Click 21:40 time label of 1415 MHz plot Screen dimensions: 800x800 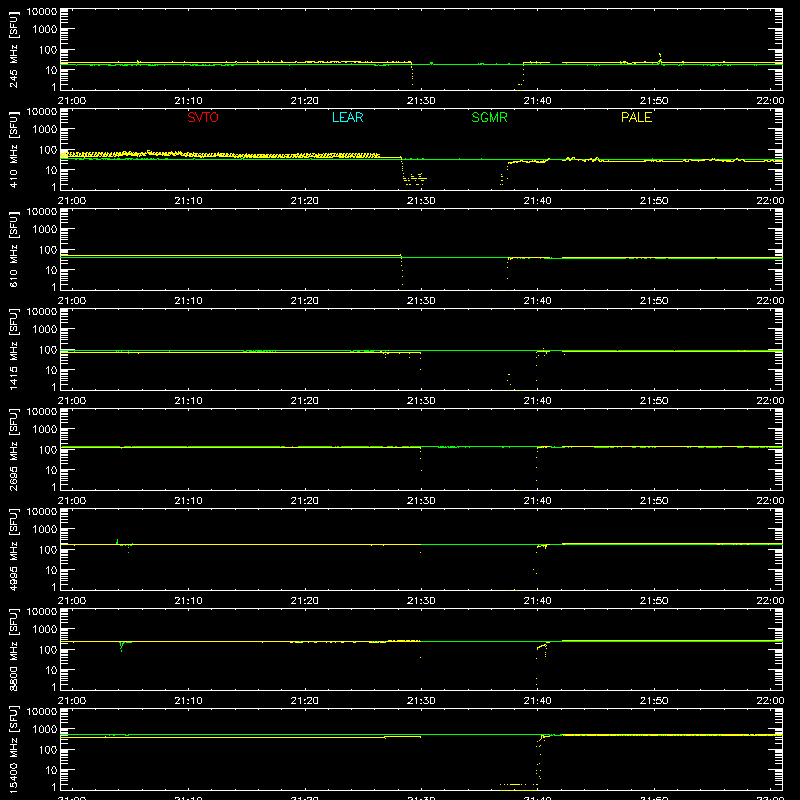point(537,401)
